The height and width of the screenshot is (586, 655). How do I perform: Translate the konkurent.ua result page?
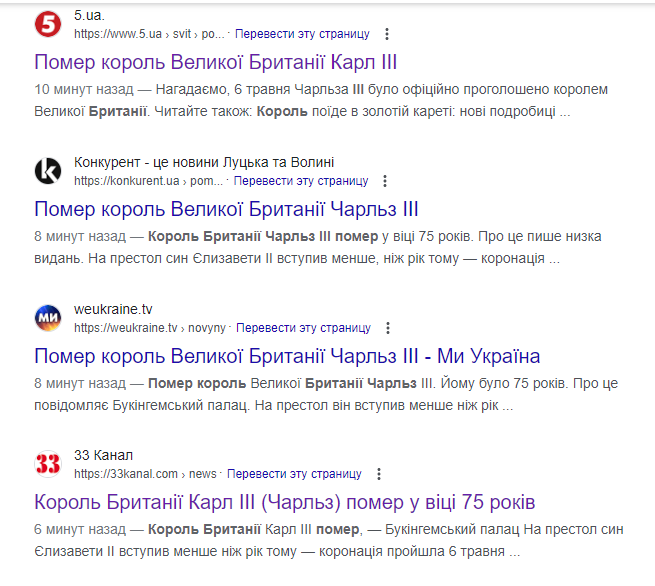click(x=301, y=181)
